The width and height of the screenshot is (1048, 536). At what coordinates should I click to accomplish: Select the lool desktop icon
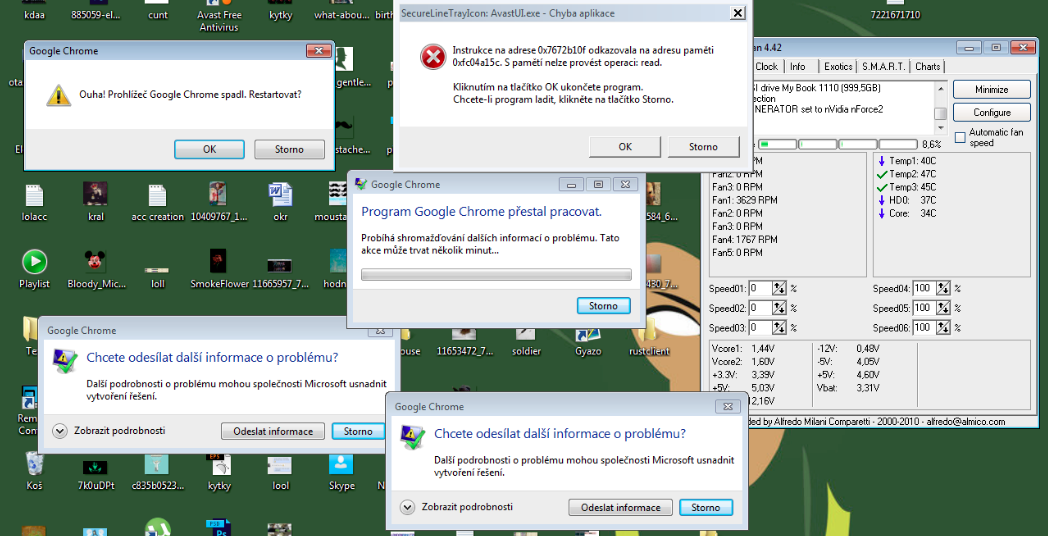coord(280,471)
